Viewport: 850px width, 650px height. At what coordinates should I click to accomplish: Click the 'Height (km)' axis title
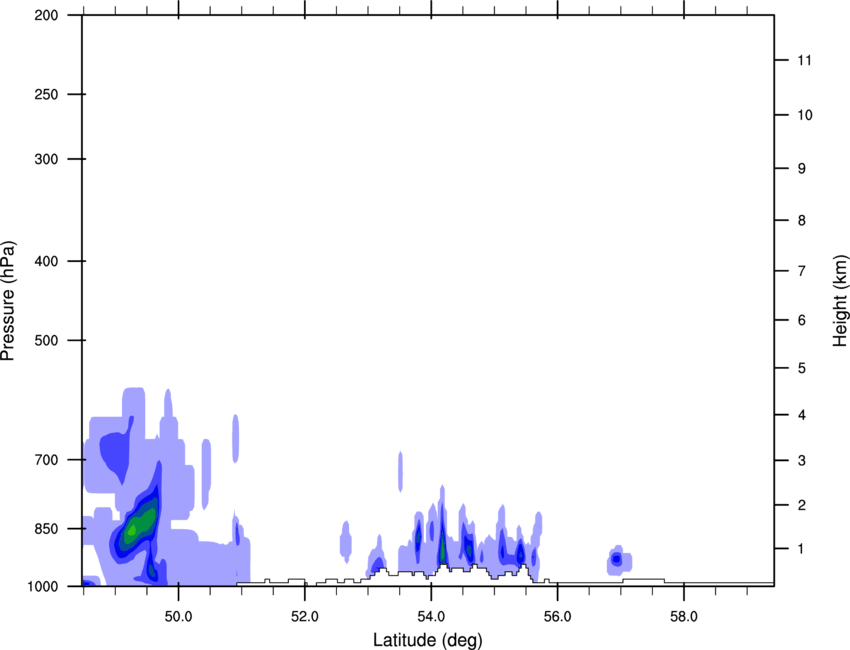click(840, 301)
